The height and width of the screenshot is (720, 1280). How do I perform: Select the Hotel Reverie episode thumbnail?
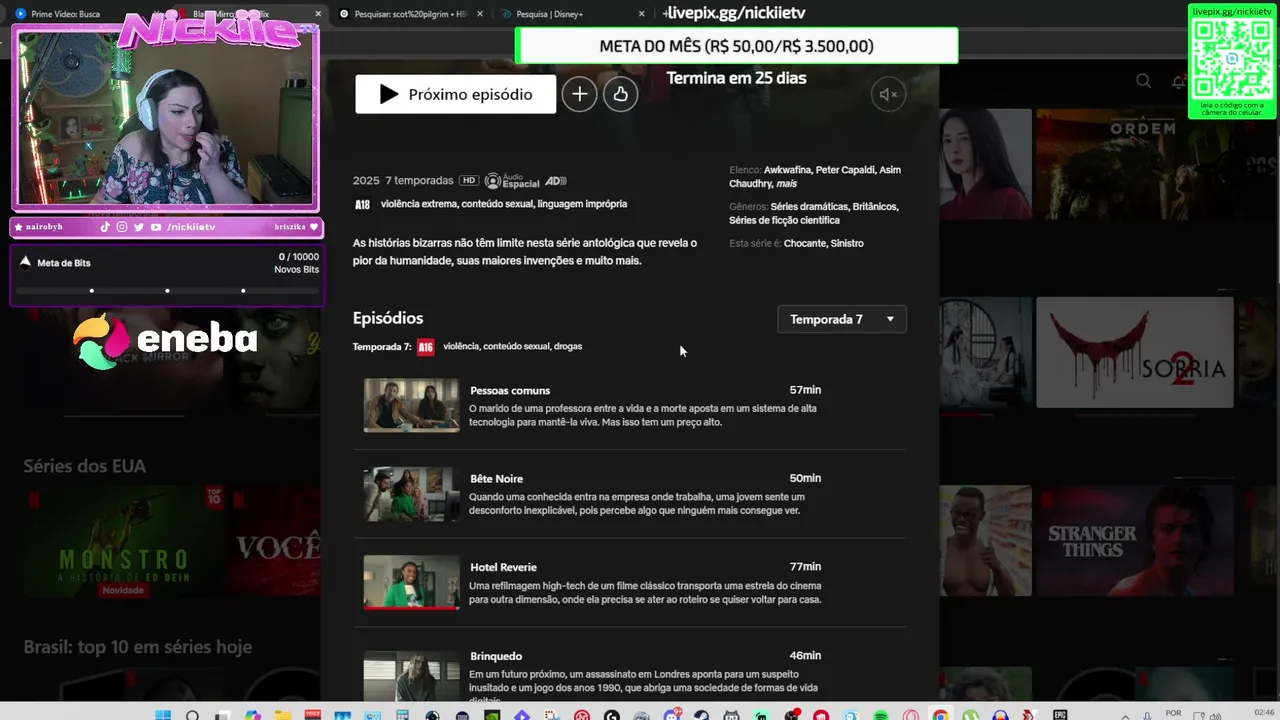tap(411, 582)
